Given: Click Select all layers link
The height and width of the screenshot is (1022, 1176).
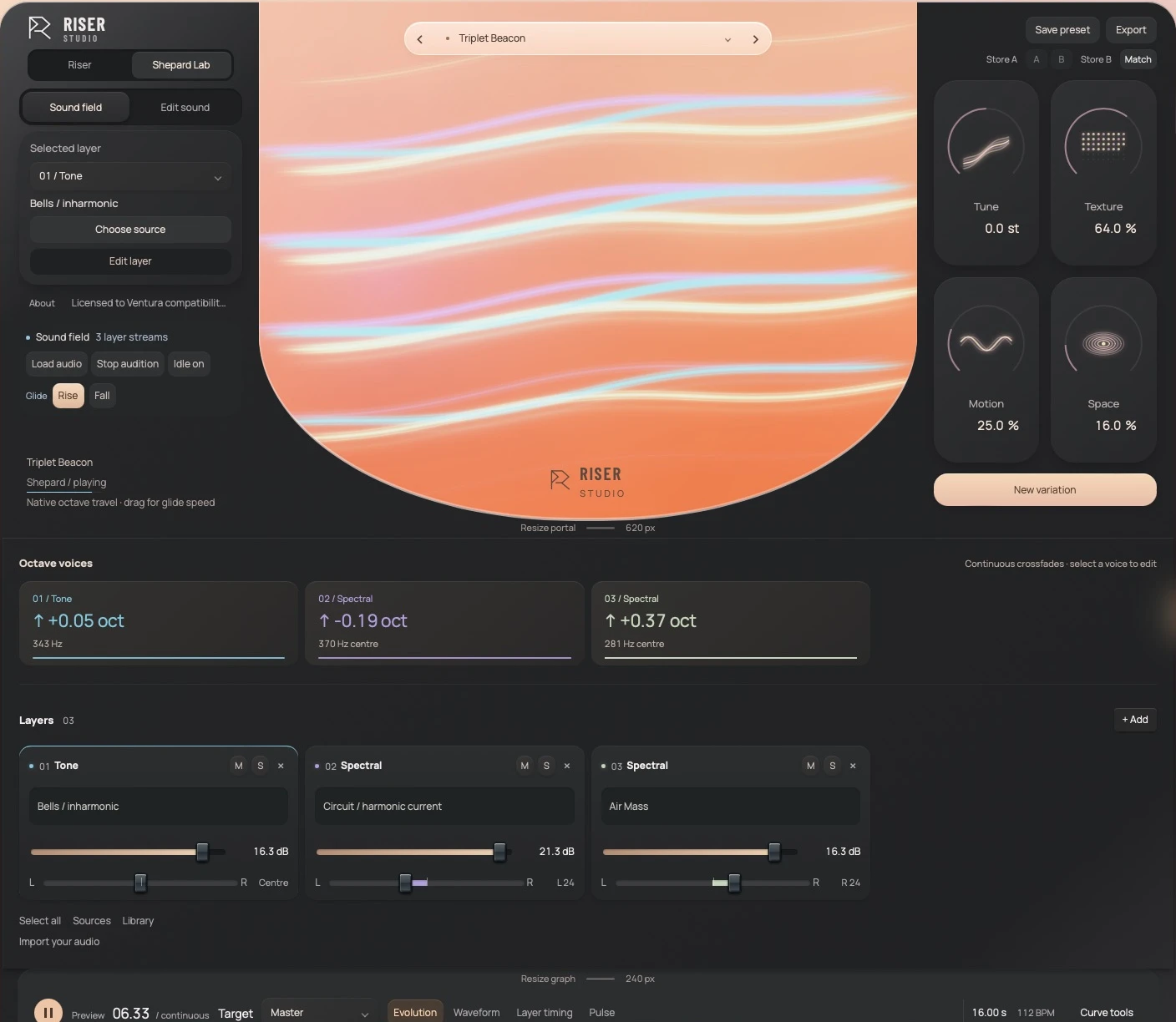Looking at the screenshot, I should [x=40, y=921].
